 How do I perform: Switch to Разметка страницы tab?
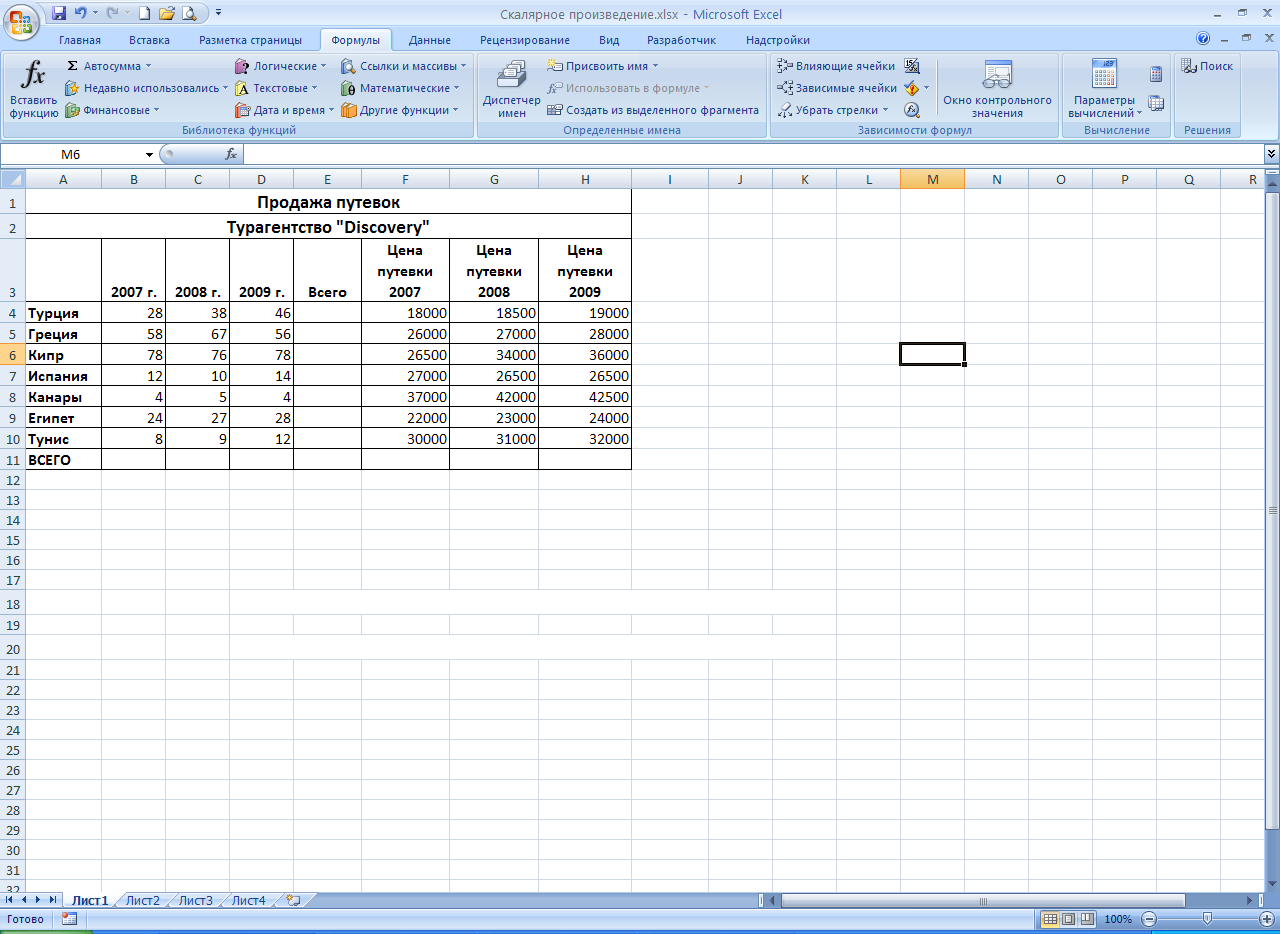pos(250,40)
